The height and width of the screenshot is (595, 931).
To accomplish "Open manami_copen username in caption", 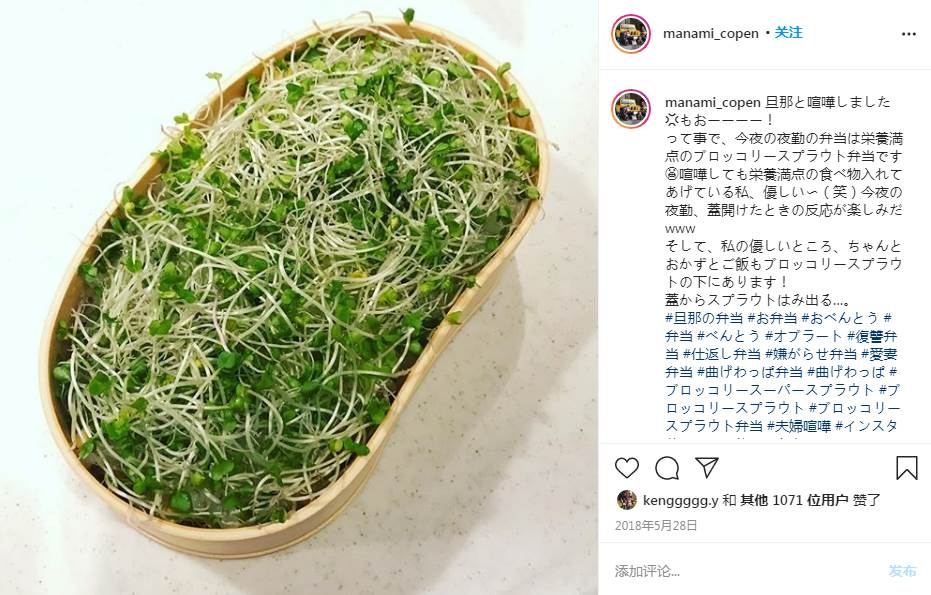I will pos(712,102).
